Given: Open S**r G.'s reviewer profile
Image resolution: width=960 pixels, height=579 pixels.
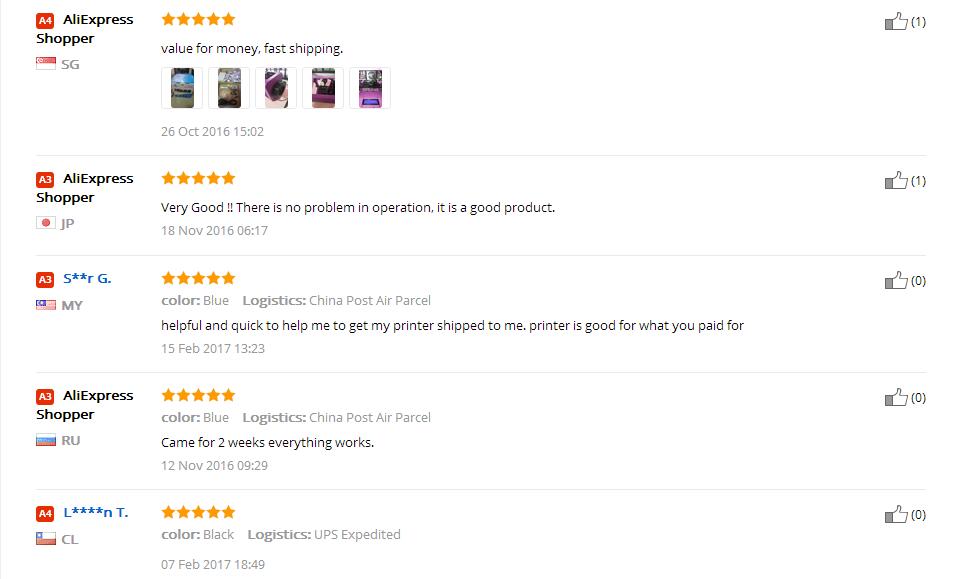Looking at the screenshot, I should pyautogui.click(x=87, y=278).
